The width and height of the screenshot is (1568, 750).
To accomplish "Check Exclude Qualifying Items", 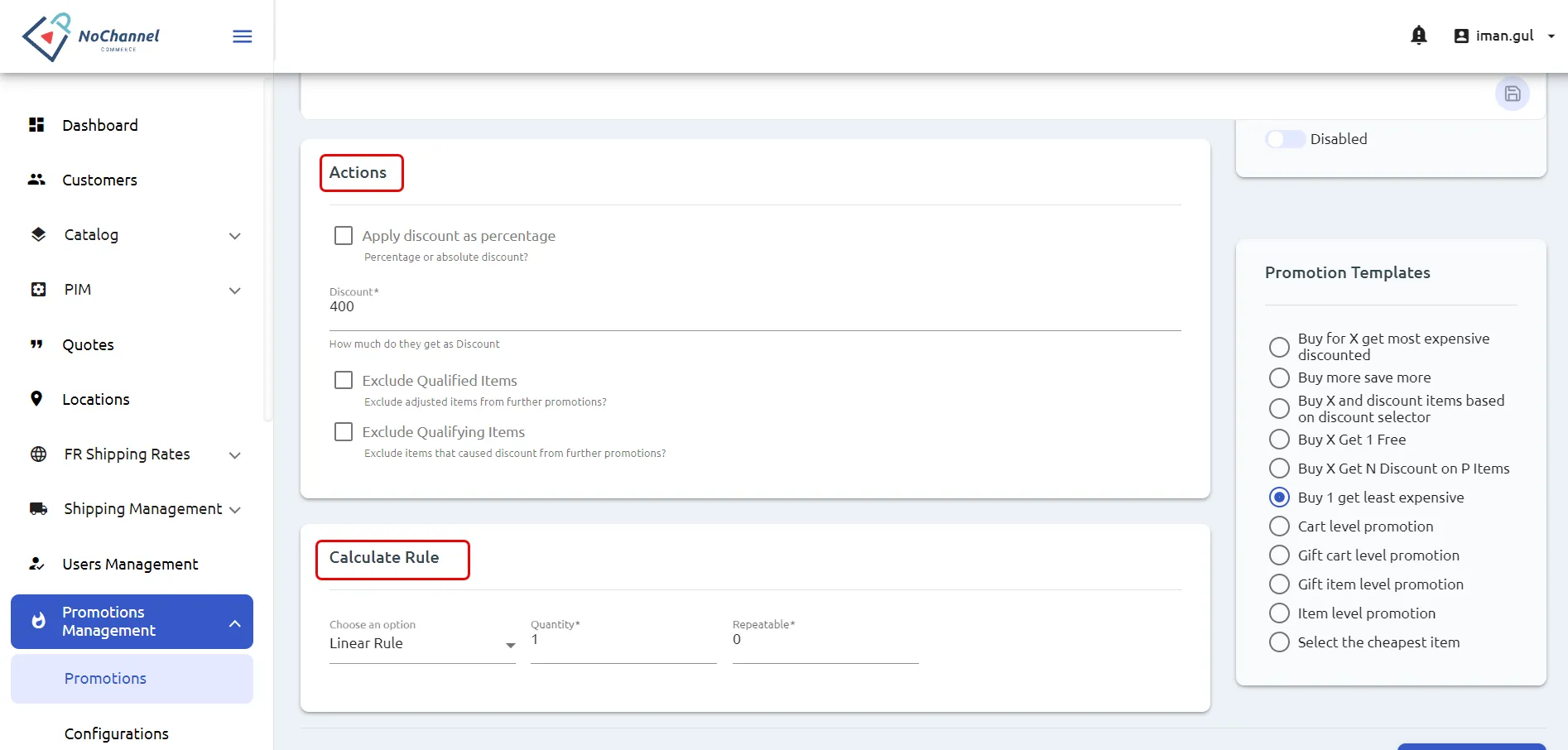I will point(344,431).
